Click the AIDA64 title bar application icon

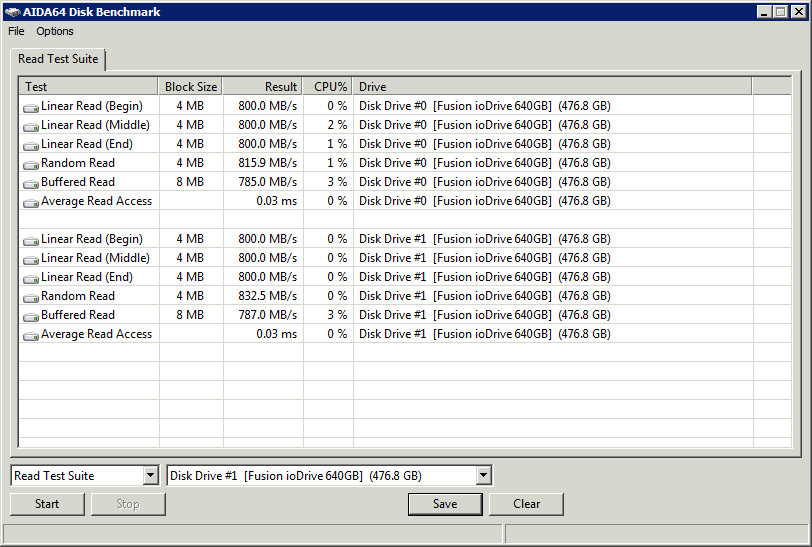point(12,12)
